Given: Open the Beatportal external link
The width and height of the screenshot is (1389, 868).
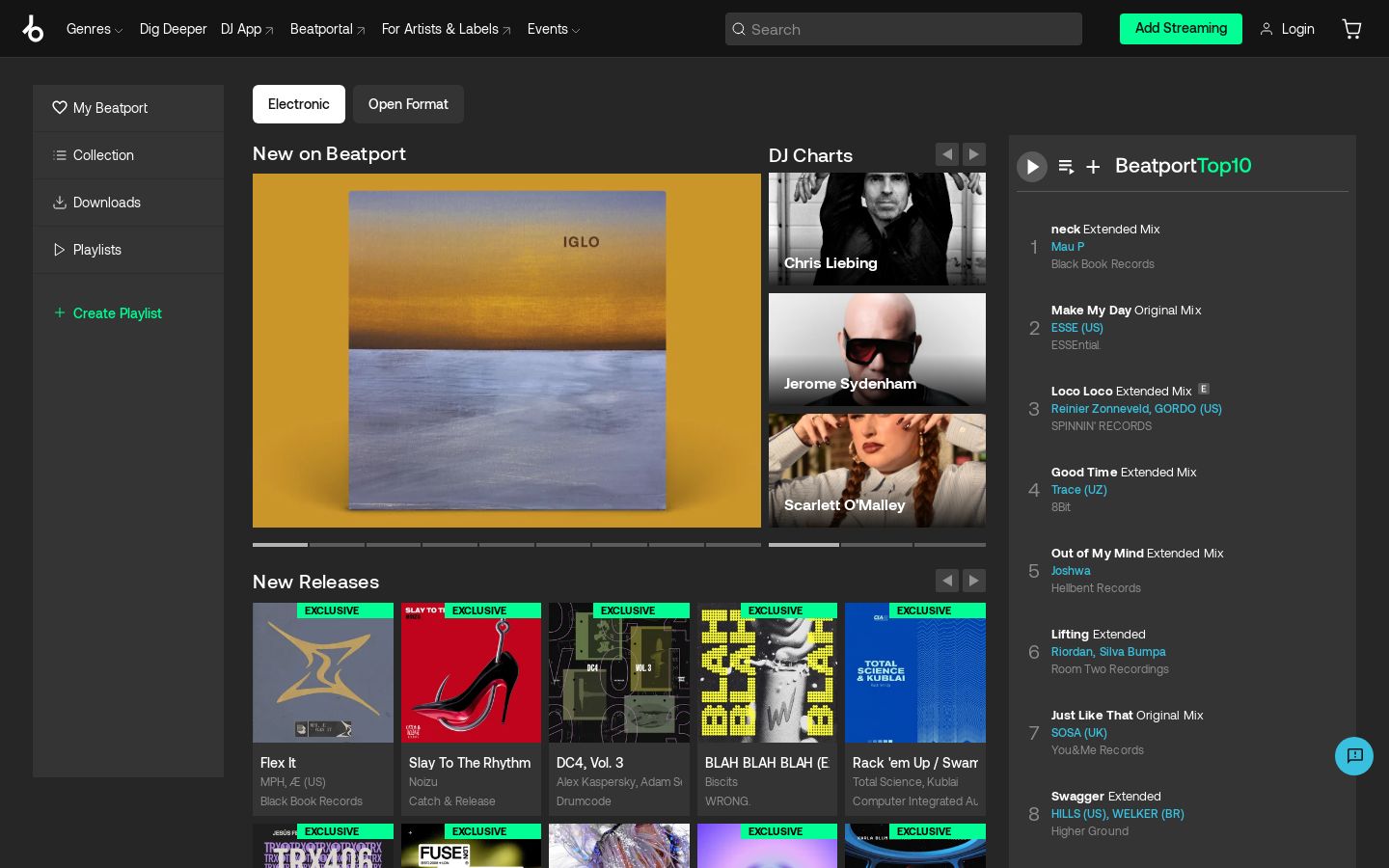Looking at the screenshot, I should (x=328, y=29).
